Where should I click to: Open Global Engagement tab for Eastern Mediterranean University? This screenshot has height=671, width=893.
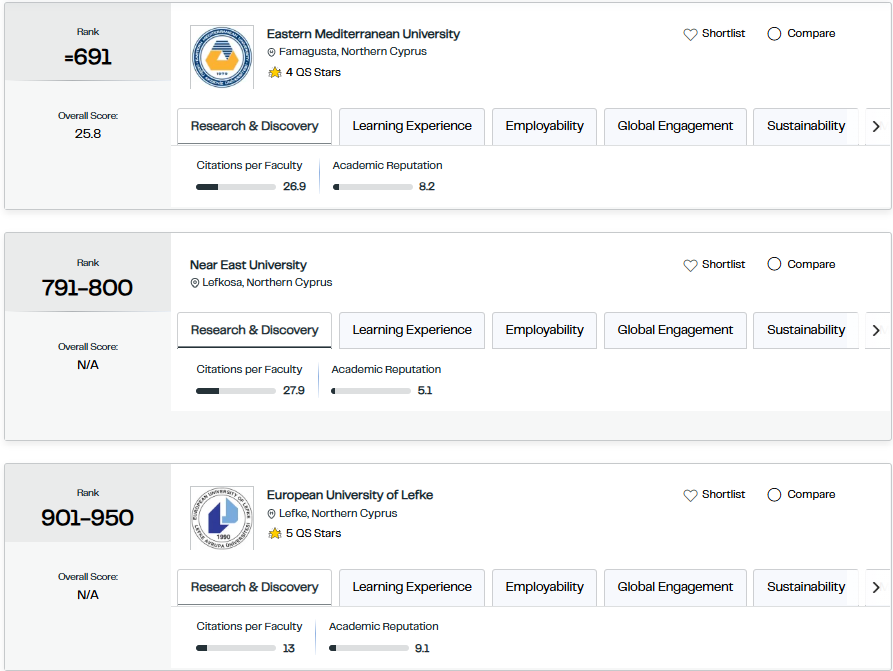(x=675, y=126)
